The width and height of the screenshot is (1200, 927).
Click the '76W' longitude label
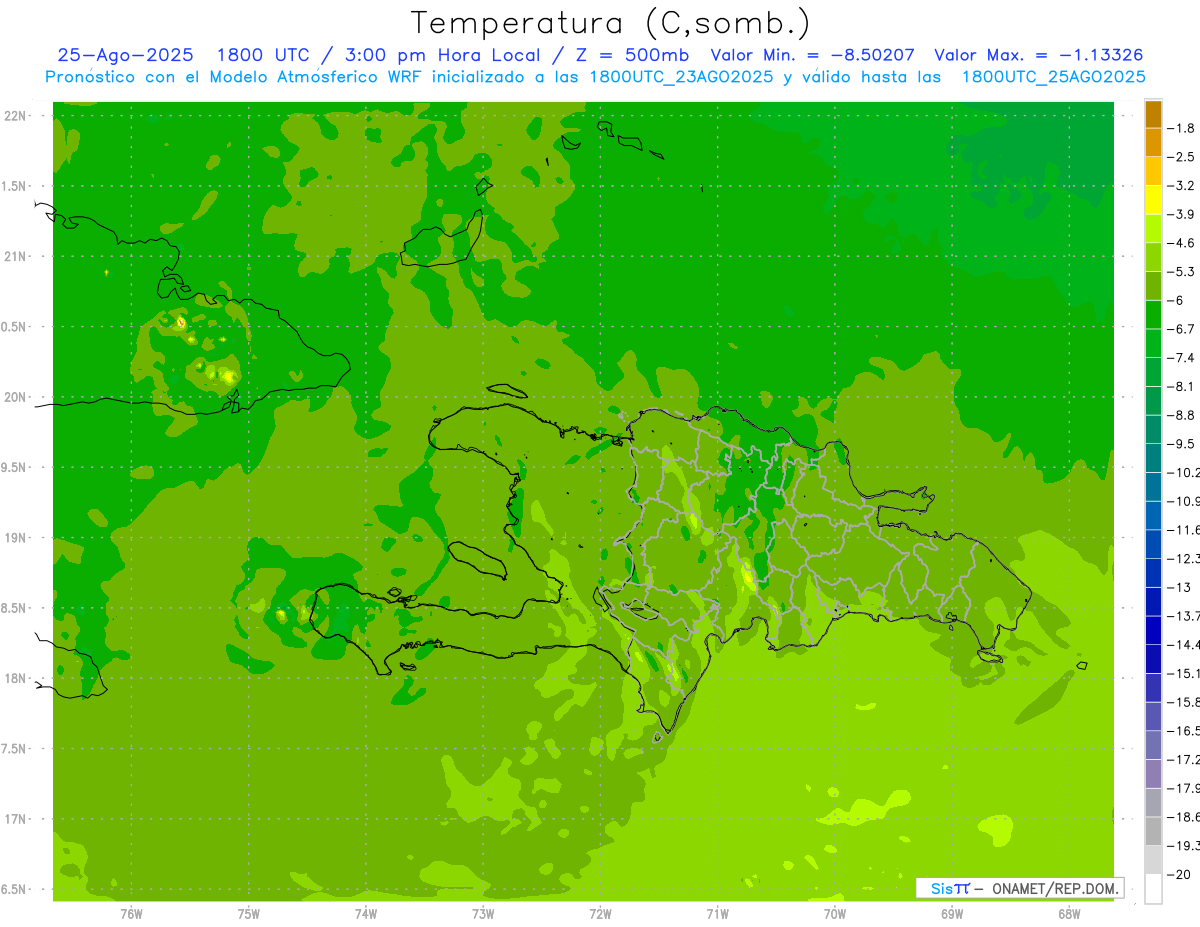click(x=131, y=913)
